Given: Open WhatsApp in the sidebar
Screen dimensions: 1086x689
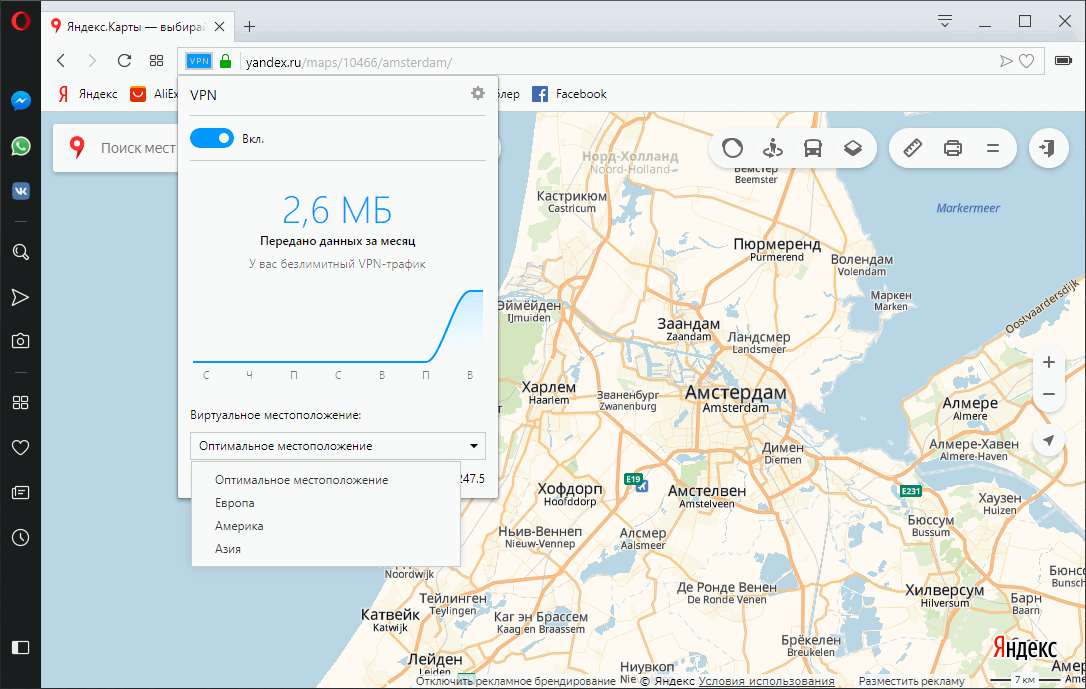Looking at the screenshot, I should click(21, 146).
